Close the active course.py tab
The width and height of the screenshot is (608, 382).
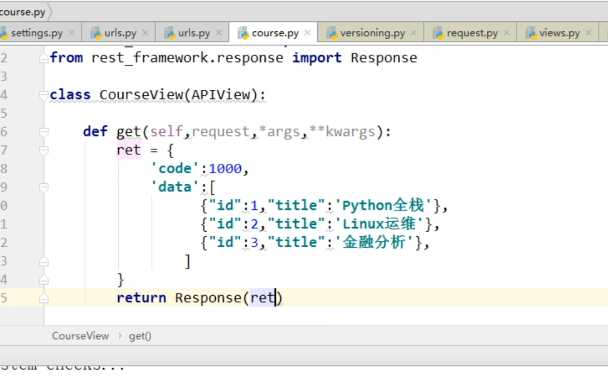307,33
